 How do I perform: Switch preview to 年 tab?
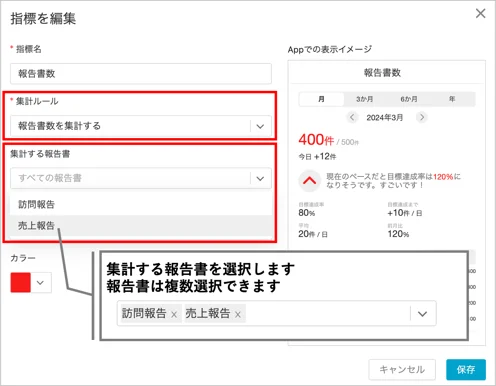[x=452, y=99]
